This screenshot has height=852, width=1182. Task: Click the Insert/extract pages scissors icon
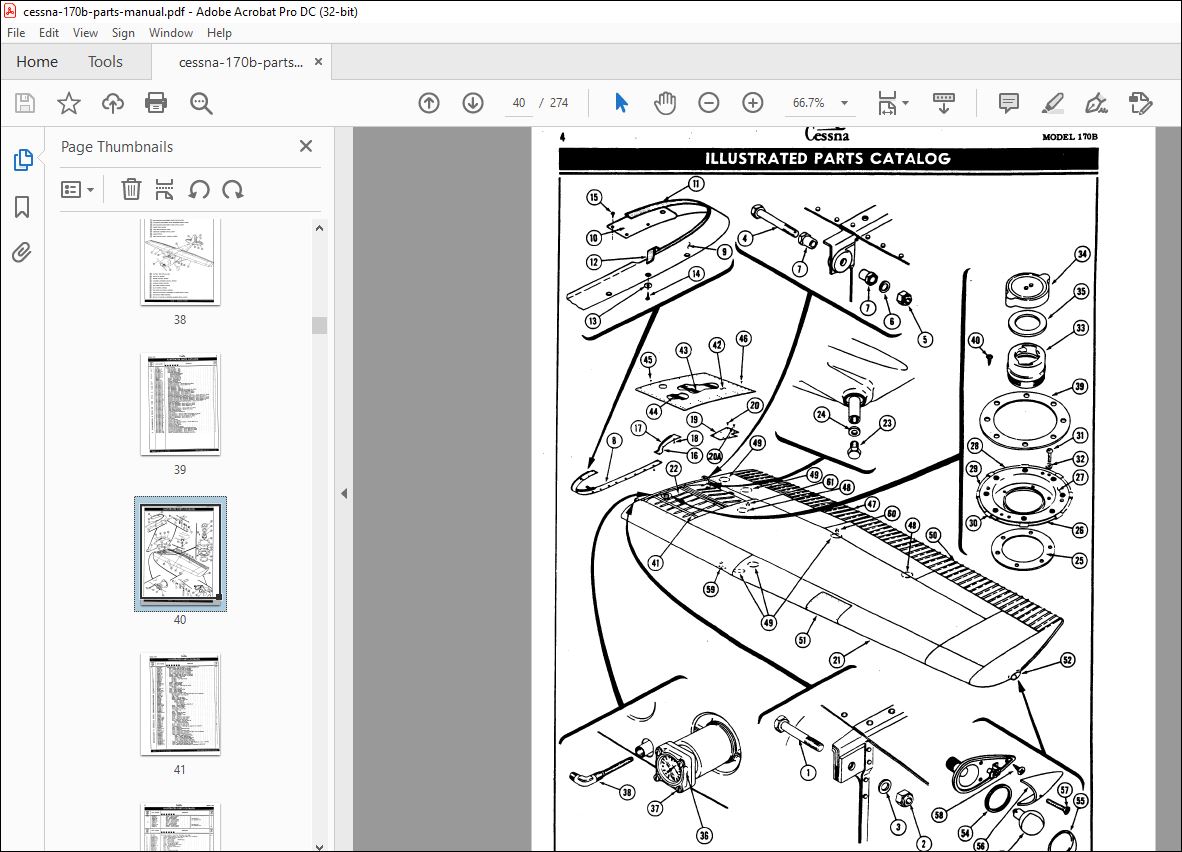[x=164, y=189]
